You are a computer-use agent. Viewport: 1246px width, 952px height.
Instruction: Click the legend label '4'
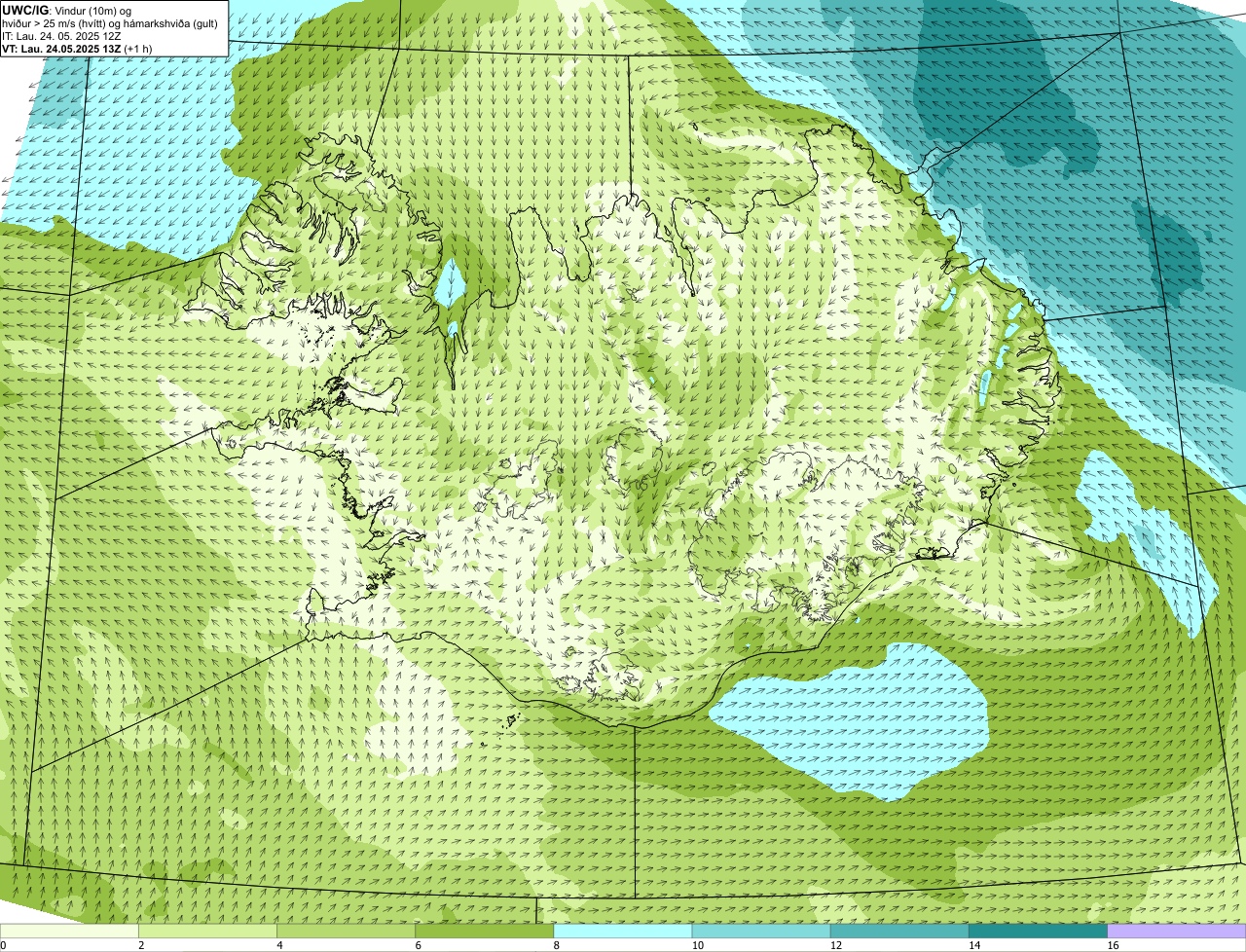(x=279, y=945)
